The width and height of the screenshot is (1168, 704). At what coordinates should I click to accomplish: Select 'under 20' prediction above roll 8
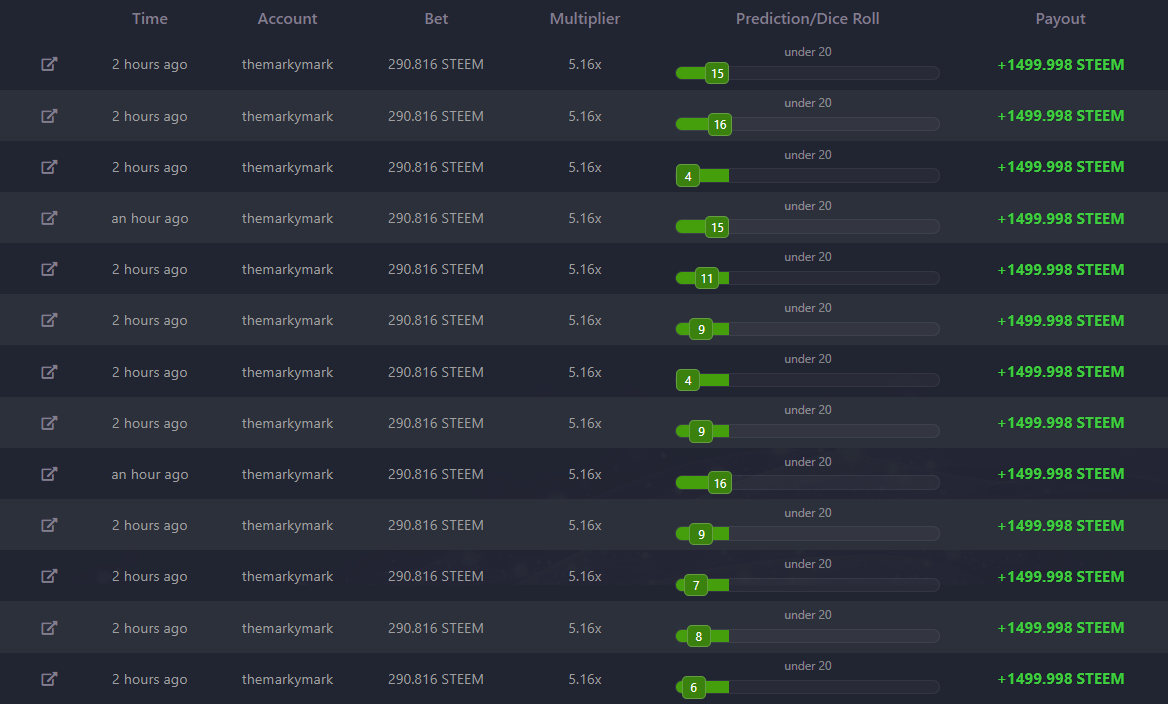(x=807, y=615)
